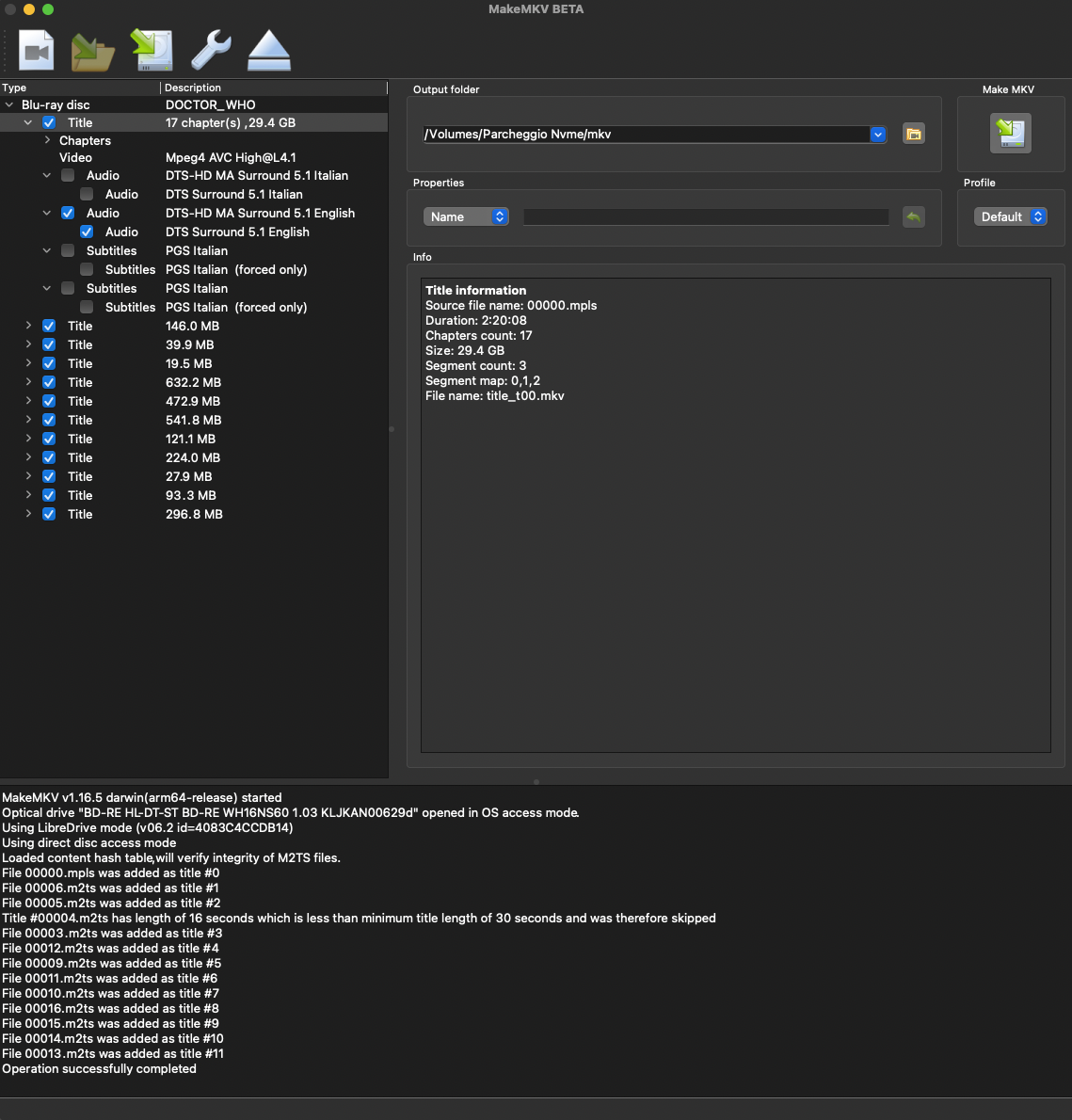Uncheck the 19.5 MB Title checkbox

[x=49, y=363]
